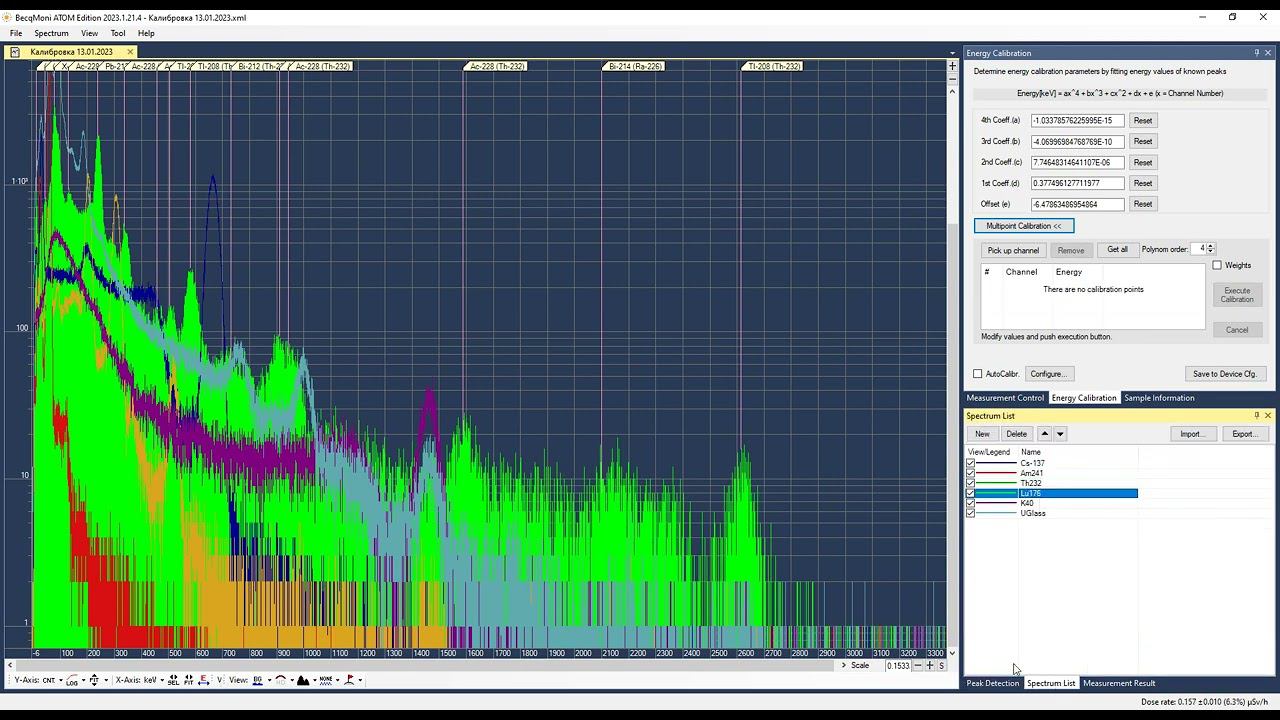Click the Y-axis LOG scale icon
This screenshot has height=720, width=1280.
[72, 680]
